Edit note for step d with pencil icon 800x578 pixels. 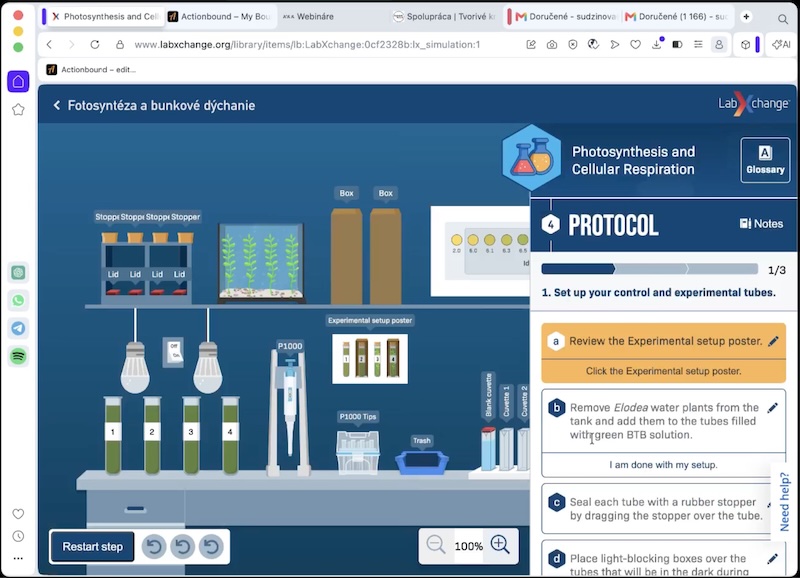coord(772,559)
